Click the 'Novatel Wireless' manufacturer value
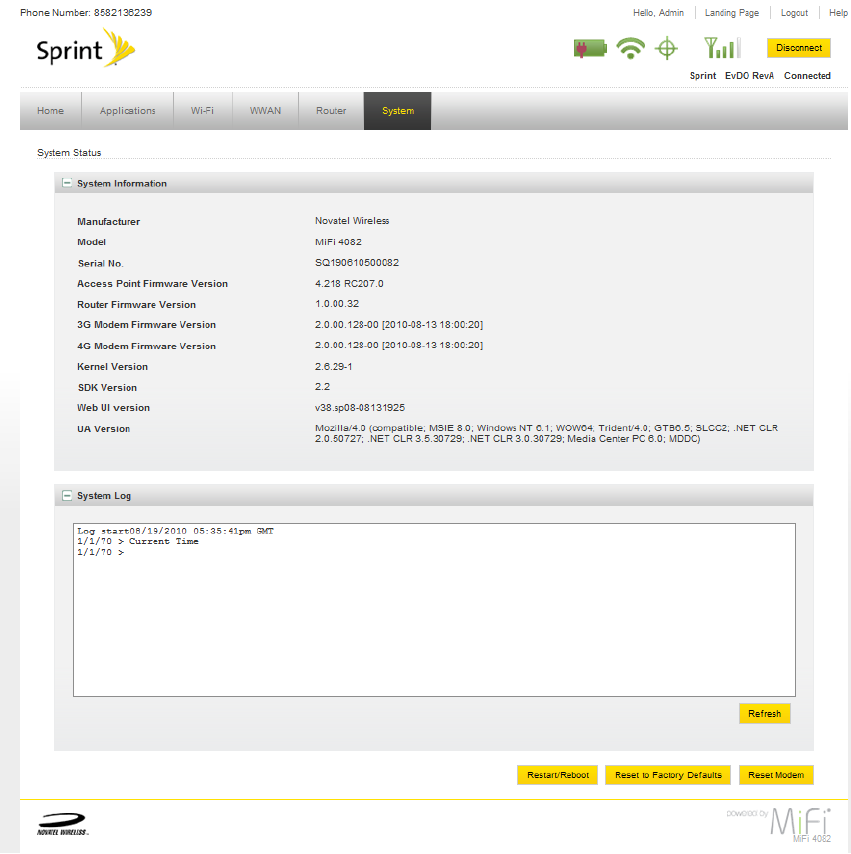Viewport: 851px width, 854px height. point(352,221)
